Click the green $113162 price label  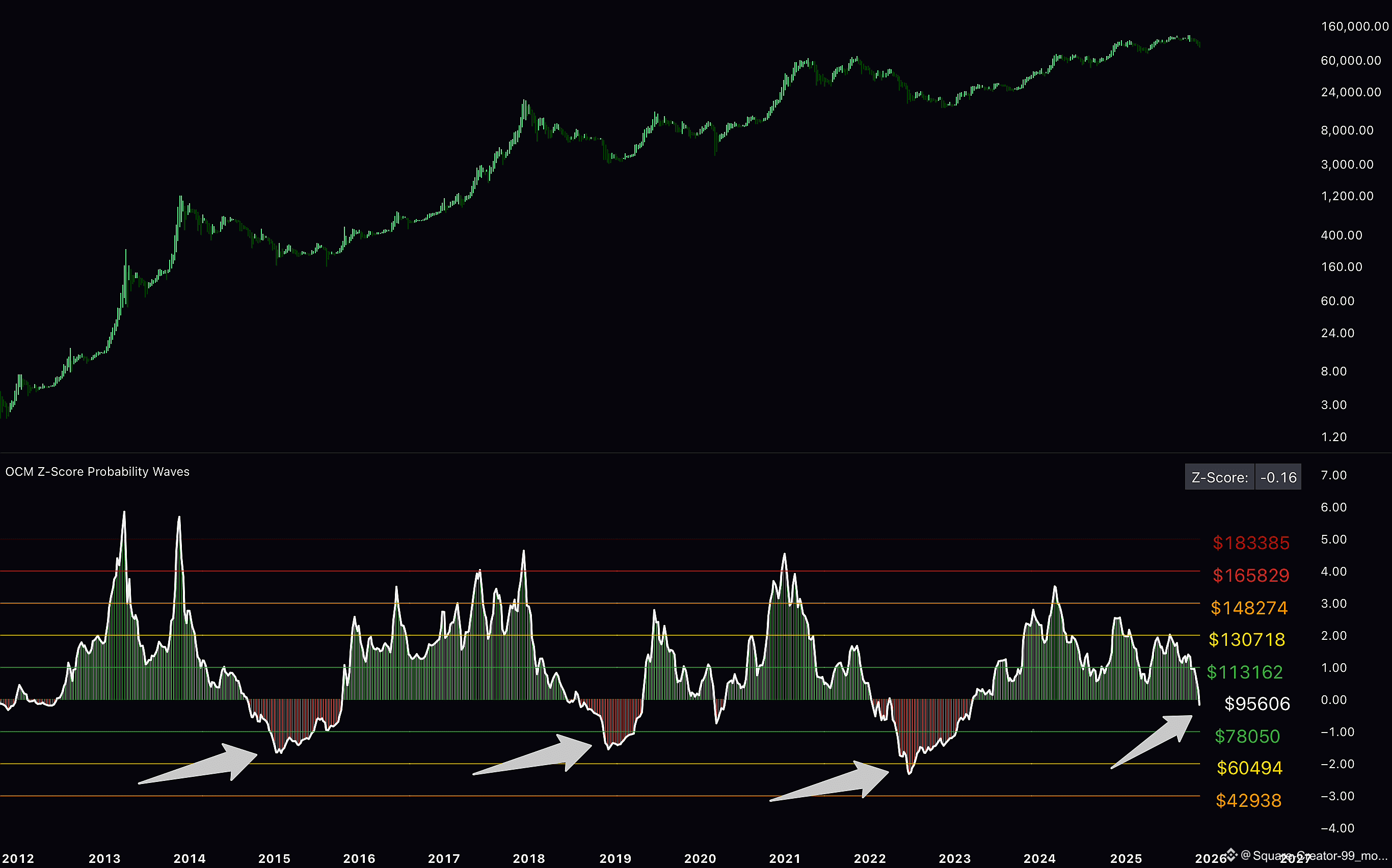coord(1244,672)
